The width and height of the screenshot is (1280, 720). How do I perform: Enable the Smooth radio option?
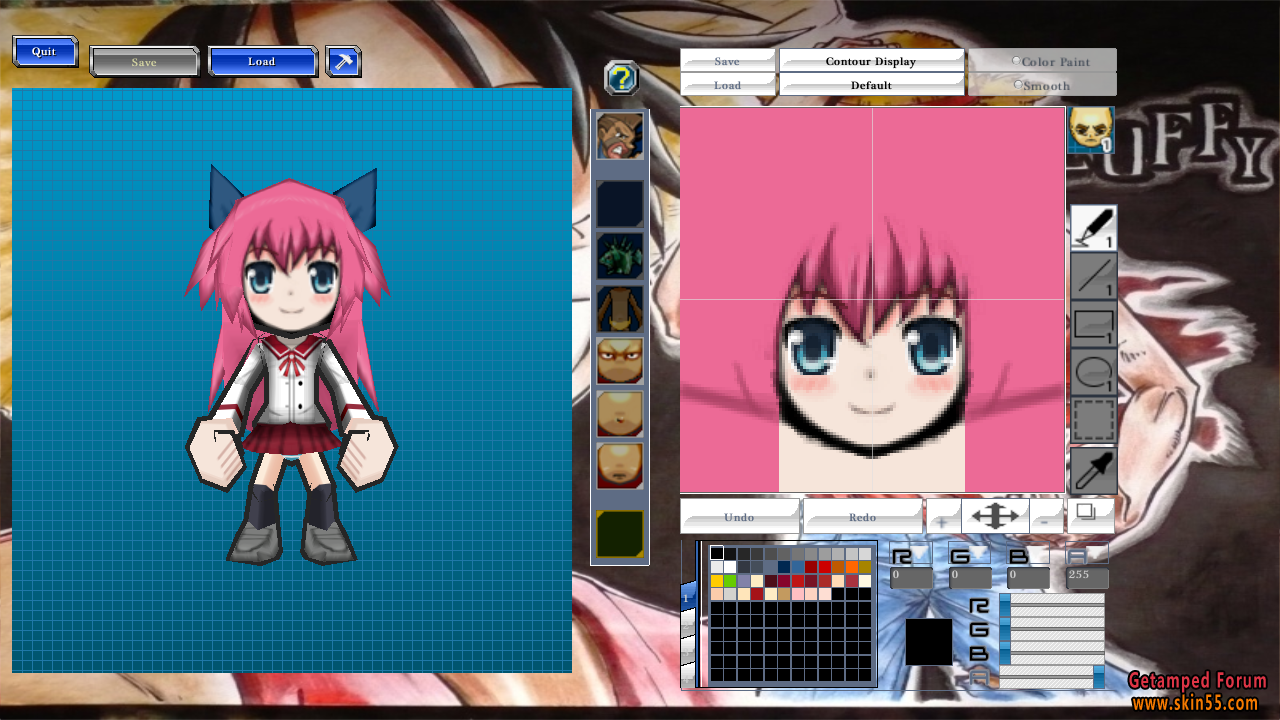pos(1019,84)
